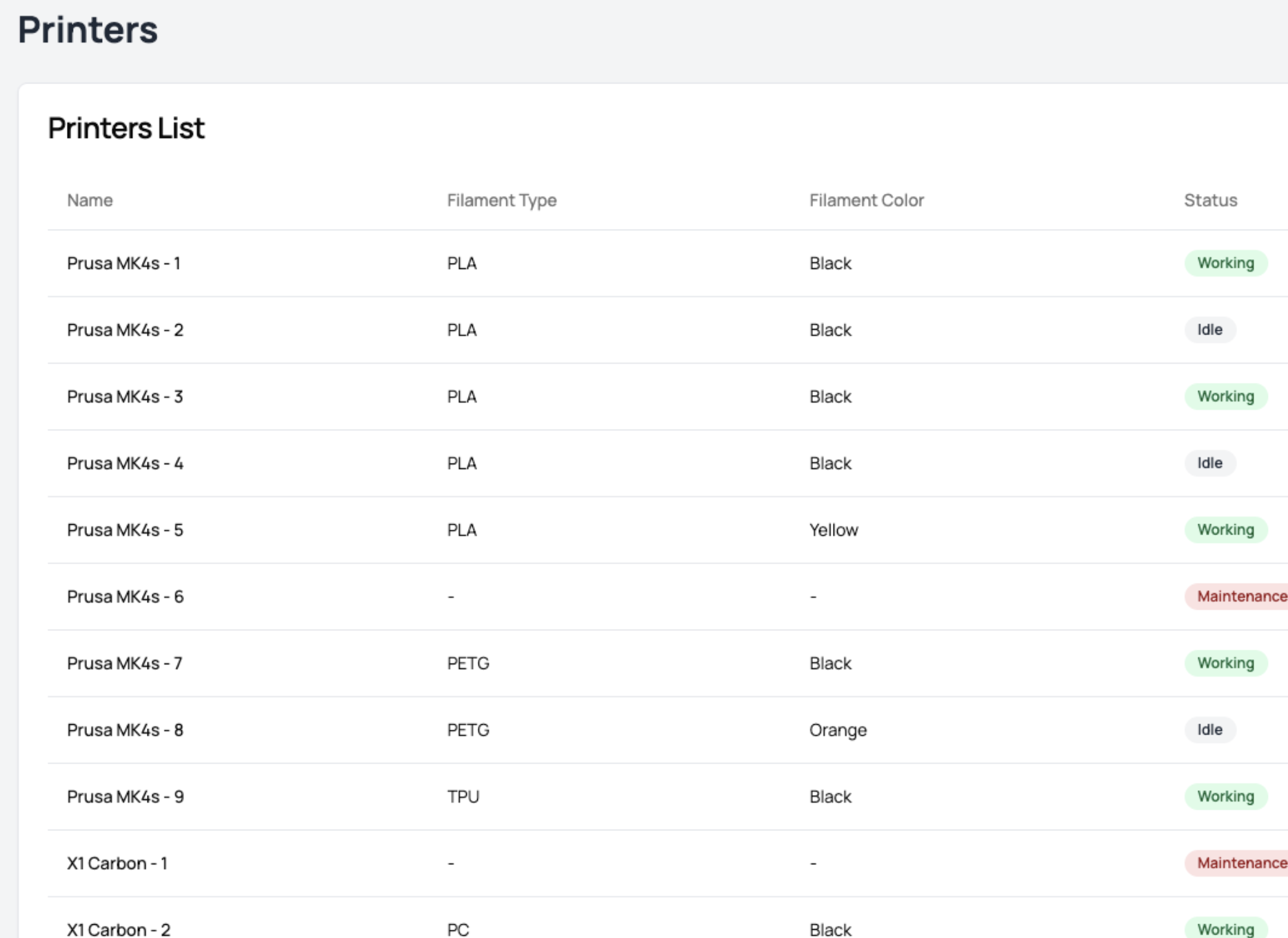This screenshot has width=1288, height=938.
Task: Select the Yellow filament color cell
Action: point(834,530)
